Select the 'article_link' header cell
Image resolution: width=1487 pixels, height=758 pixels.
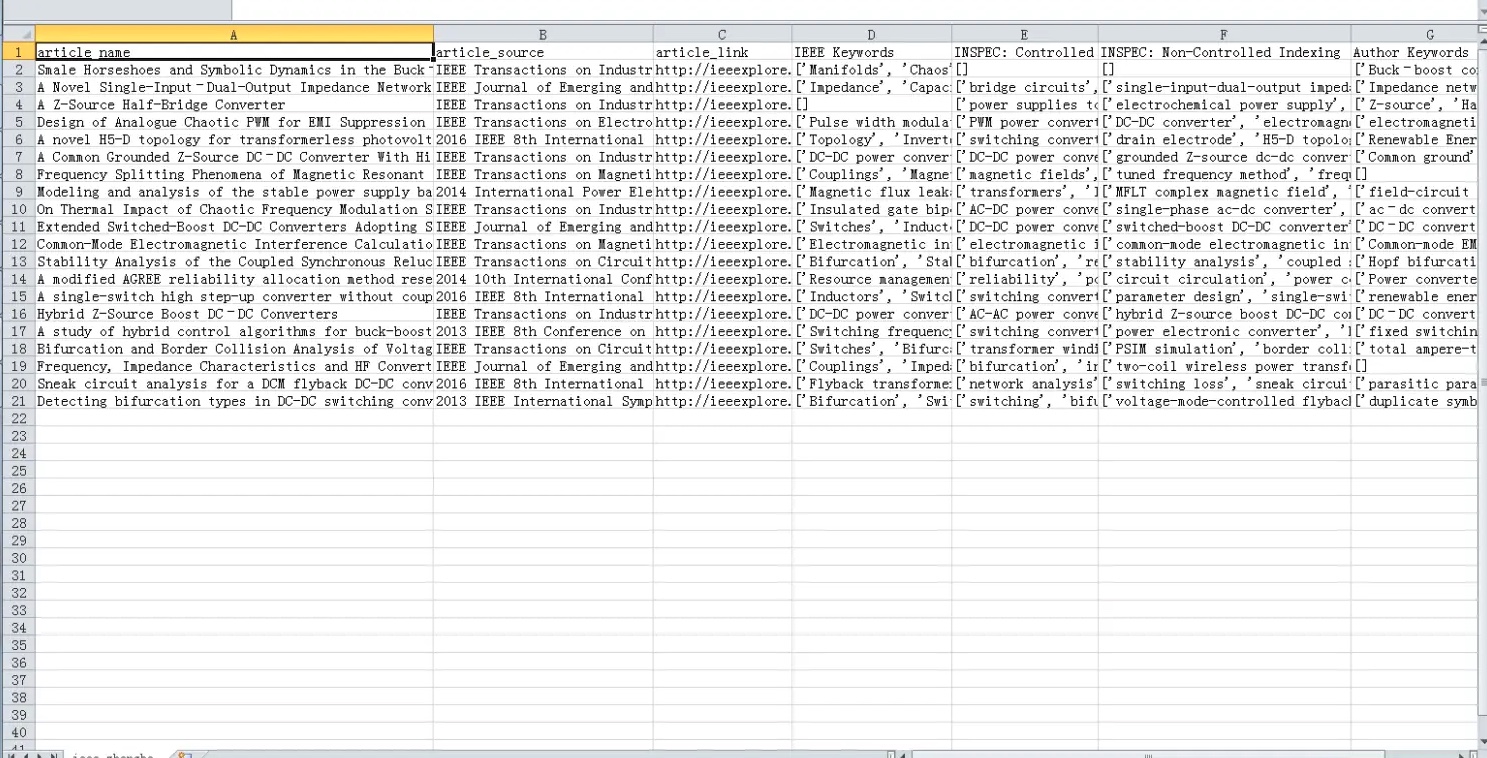pyautogui.click(x=723, y=52)
